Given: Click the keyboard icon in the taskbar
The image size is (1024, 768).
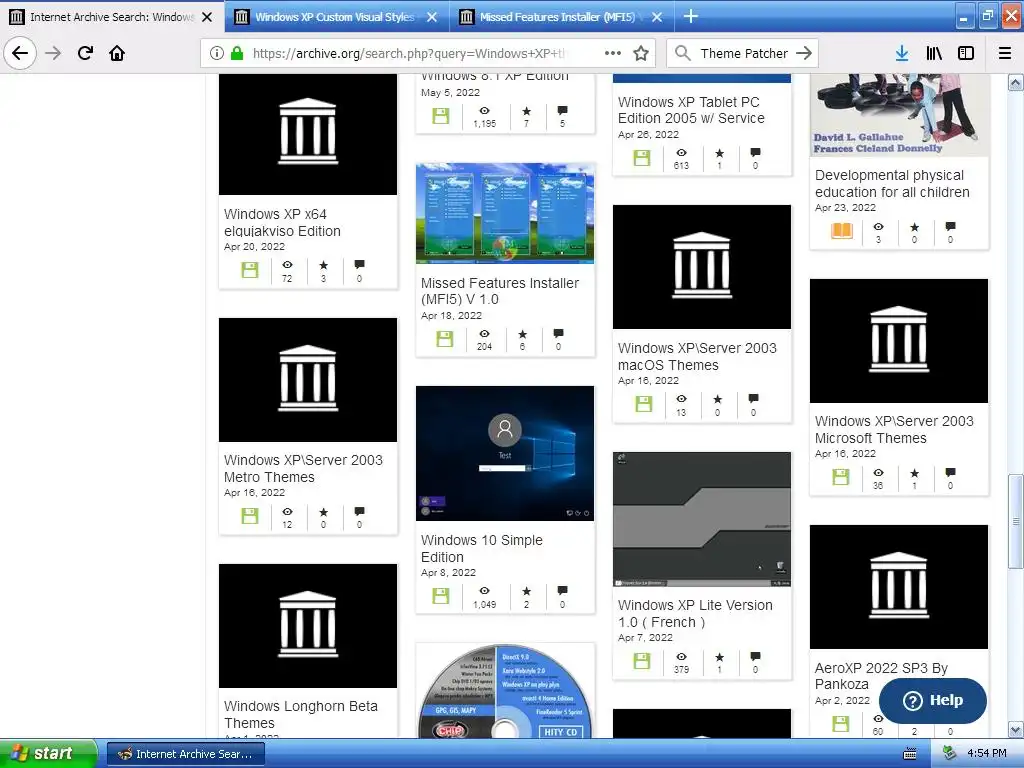Looking at the screenshot, I should 910,754.
